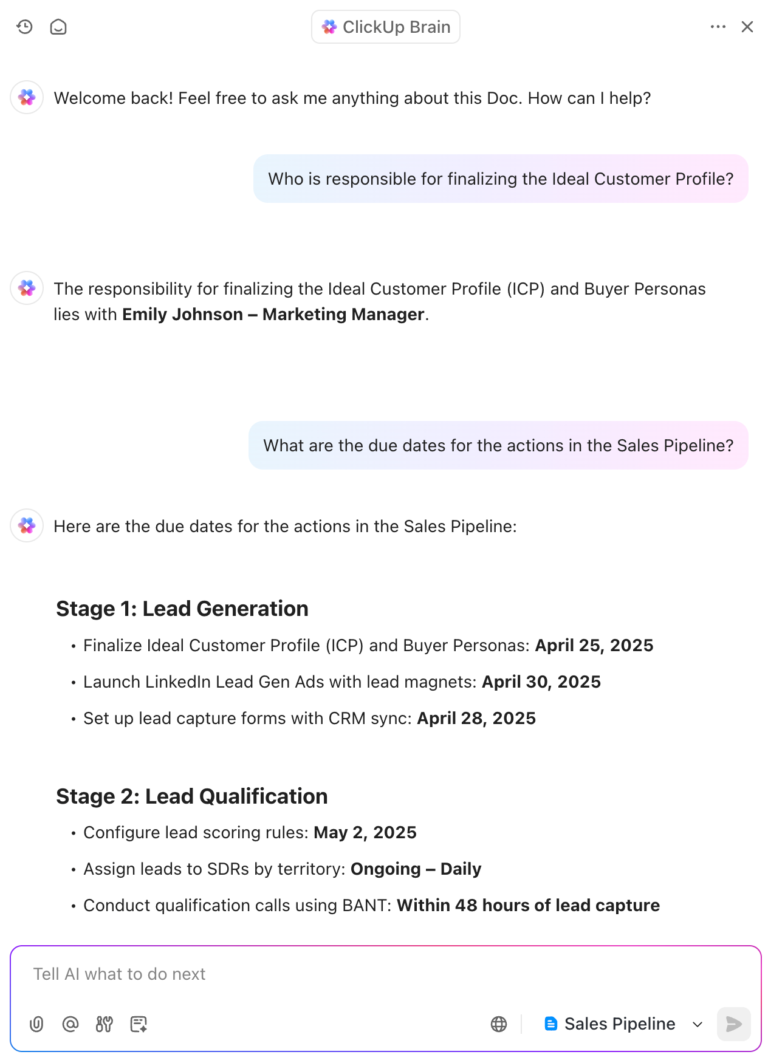Click the AI avatar next to the welcome message
Screen dimensions: 768x1063
[x=26, y=97]
